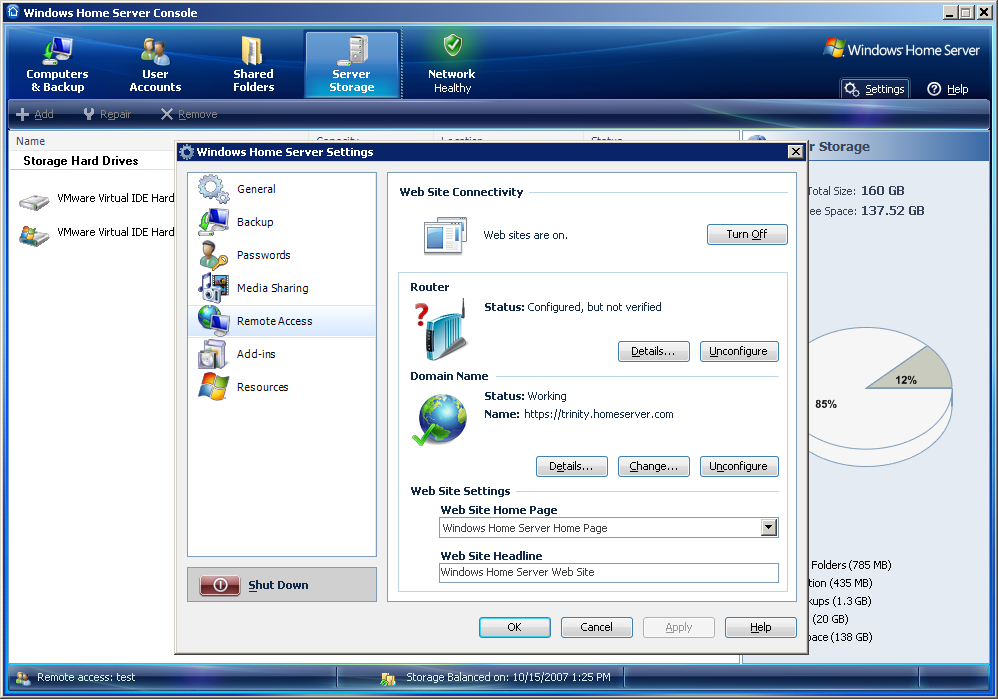Expand Web Site Home Page dropdown

[x=769, y=528]
